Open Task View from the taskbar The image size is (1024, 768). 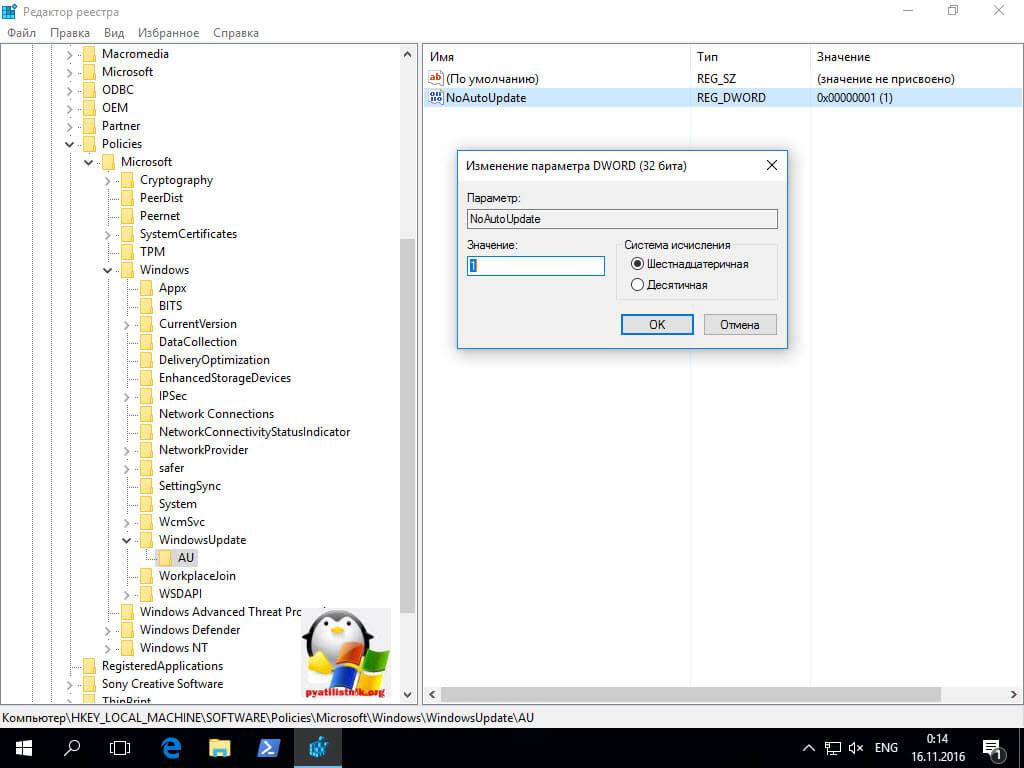click(120, 748)
